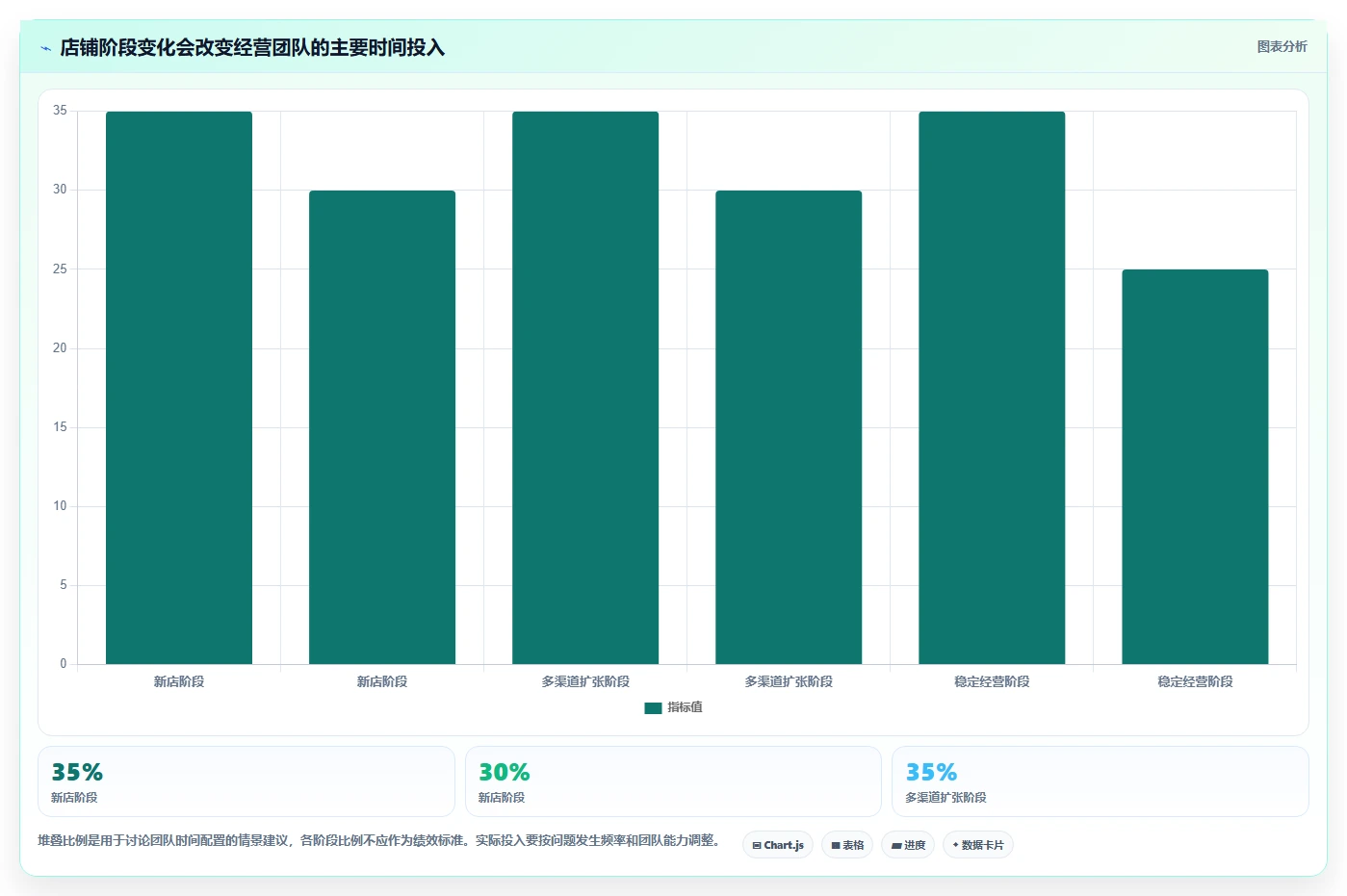Click the lightning icon beside the chart title
Image resolution: width=1347 pixels, height=896 pixels.
coord(45,48)
